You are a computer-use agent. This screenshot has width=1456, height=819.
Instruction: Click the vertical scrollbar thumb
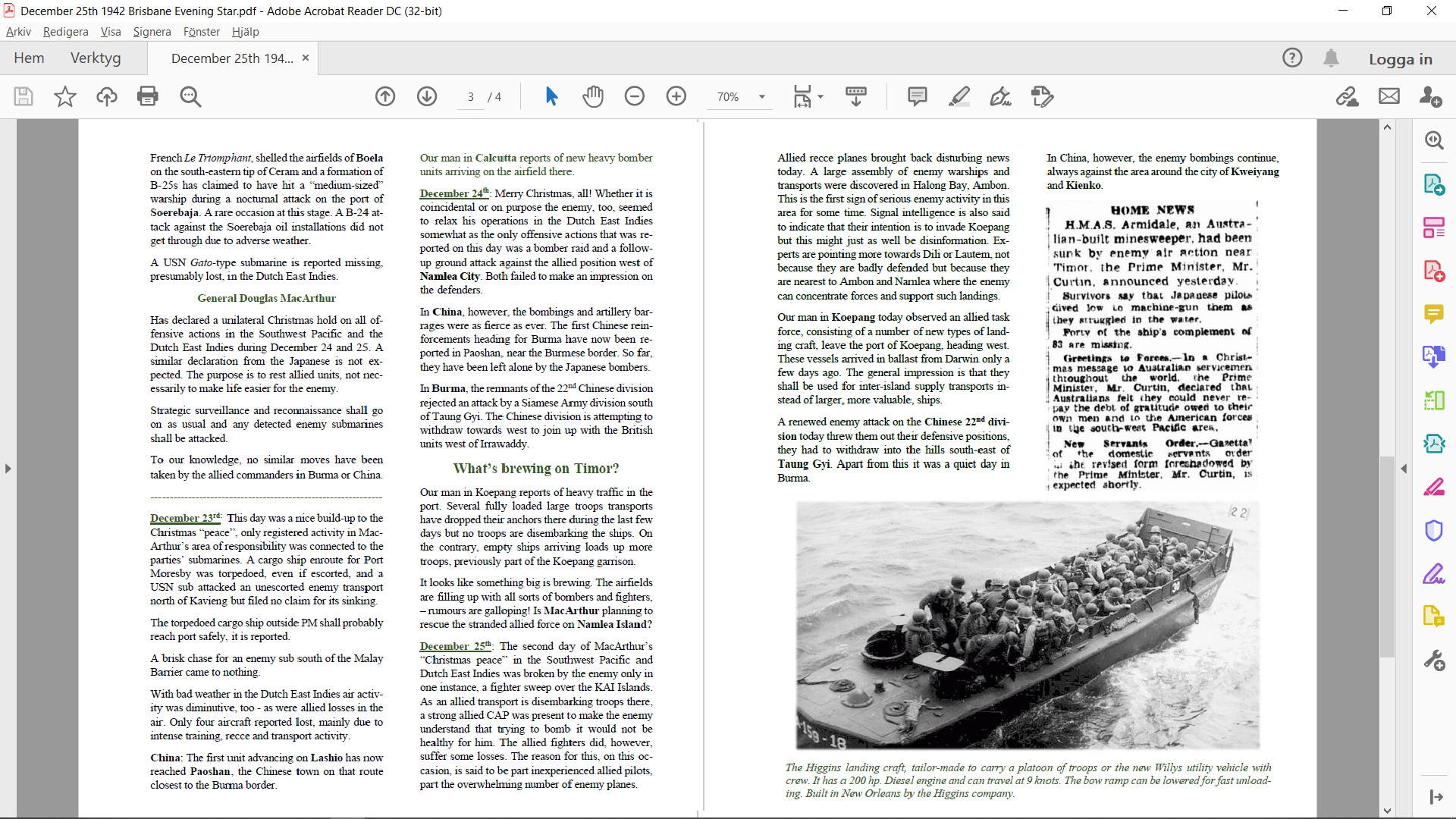point(1387,557)
